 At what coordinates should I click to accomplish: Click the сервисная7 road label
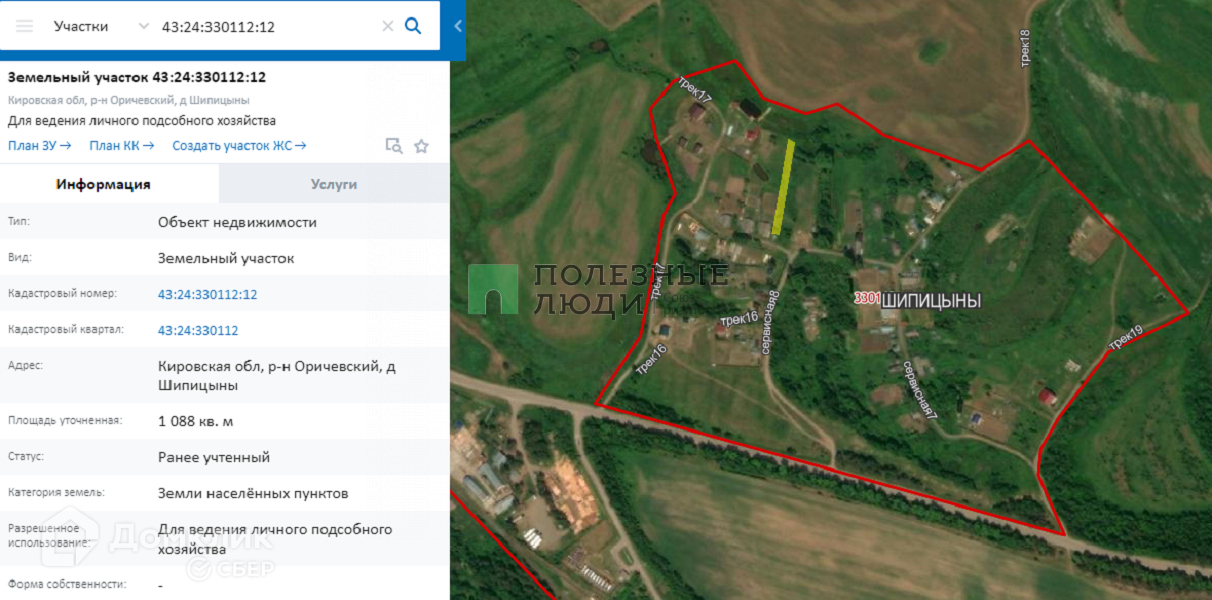(x=919, y=389)
